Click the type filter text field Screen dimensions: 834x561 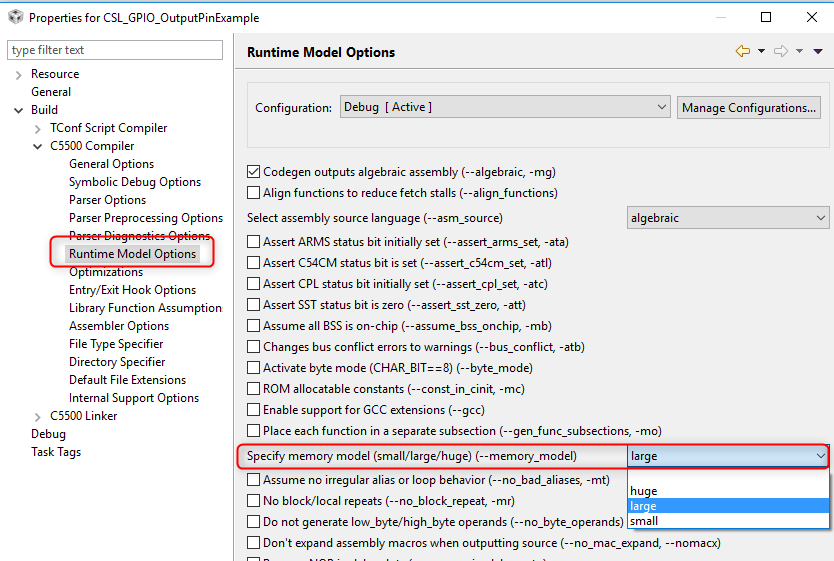117,50
